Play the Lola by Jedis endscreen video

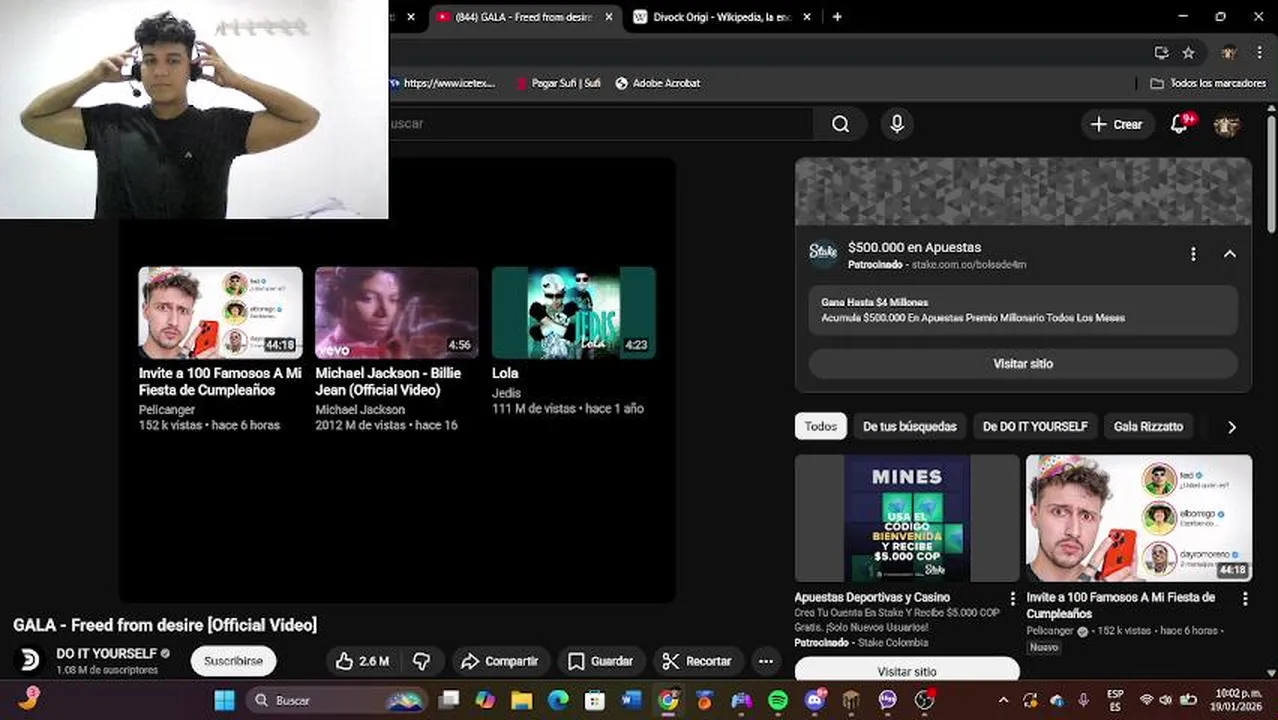[574, 312]
